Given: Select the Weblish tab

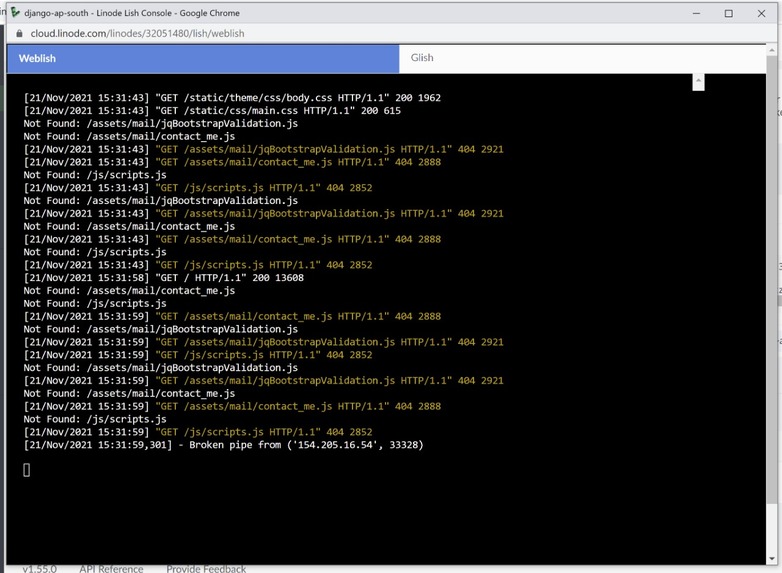Looking at the screenshot, I should pos(203,59).
